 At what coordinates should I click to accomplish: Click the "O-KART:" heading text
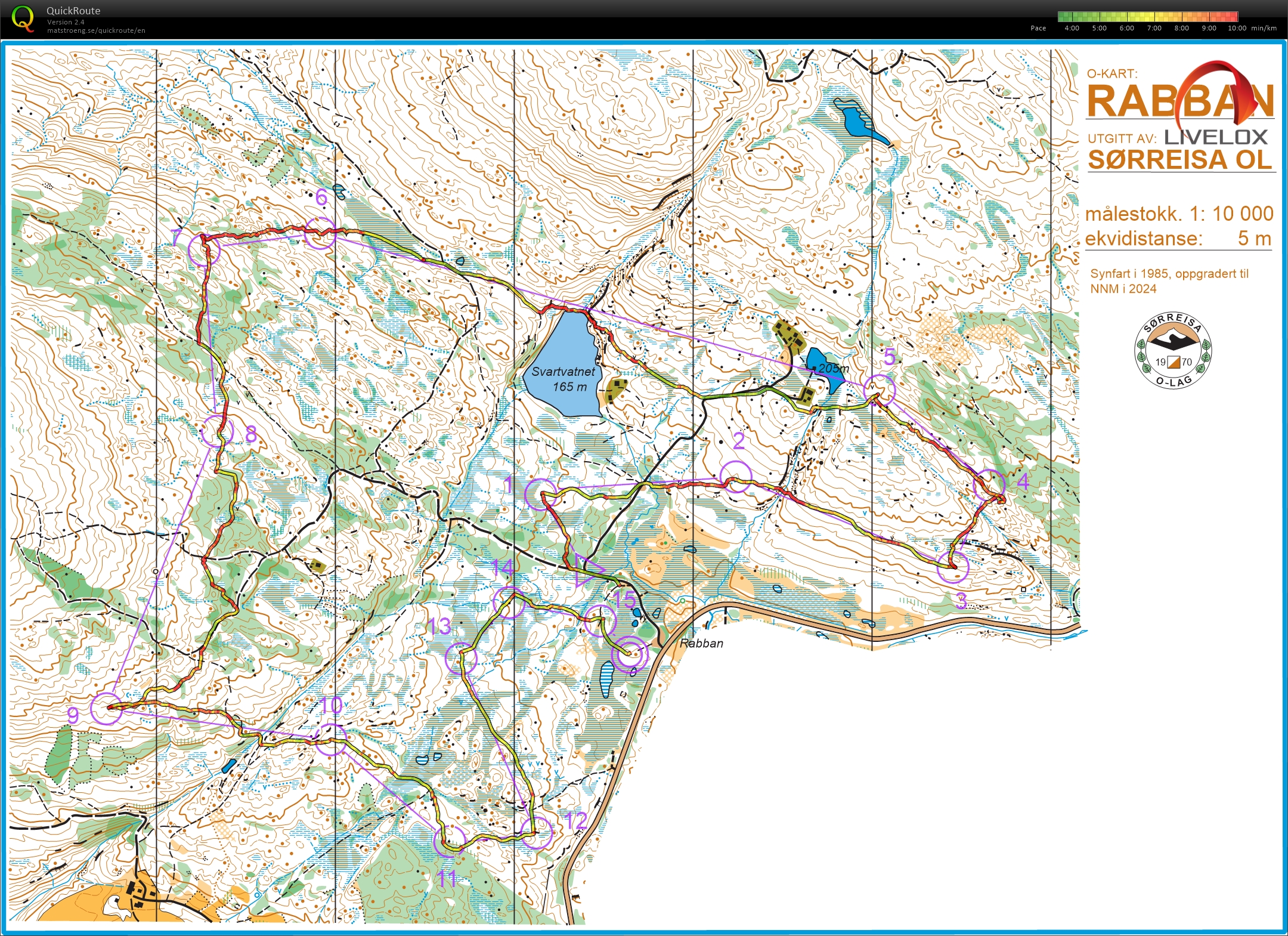click(1112, 74)
